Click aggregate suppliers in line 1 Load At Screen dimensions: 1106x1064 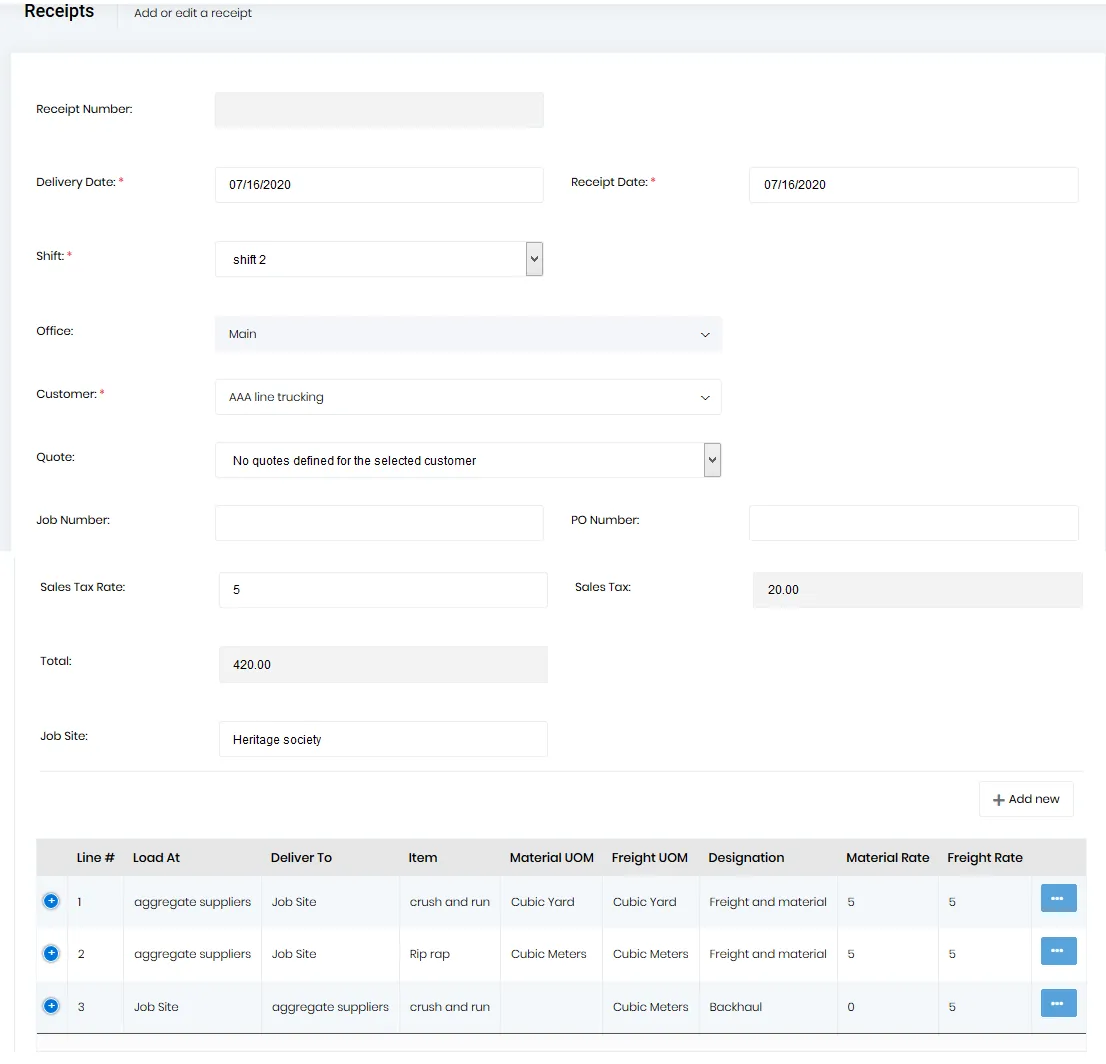tap(193, 902)
